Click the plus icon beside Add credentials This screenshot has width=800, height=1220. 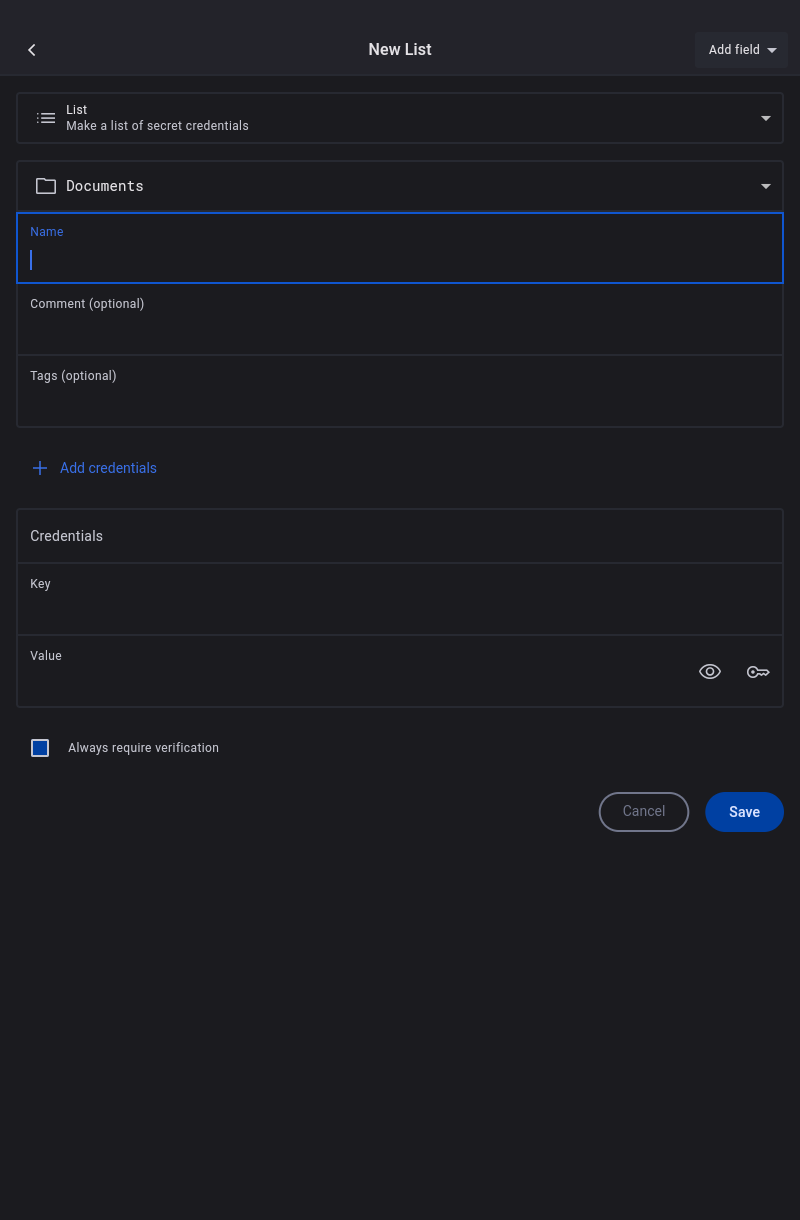(x=40, y=468)
